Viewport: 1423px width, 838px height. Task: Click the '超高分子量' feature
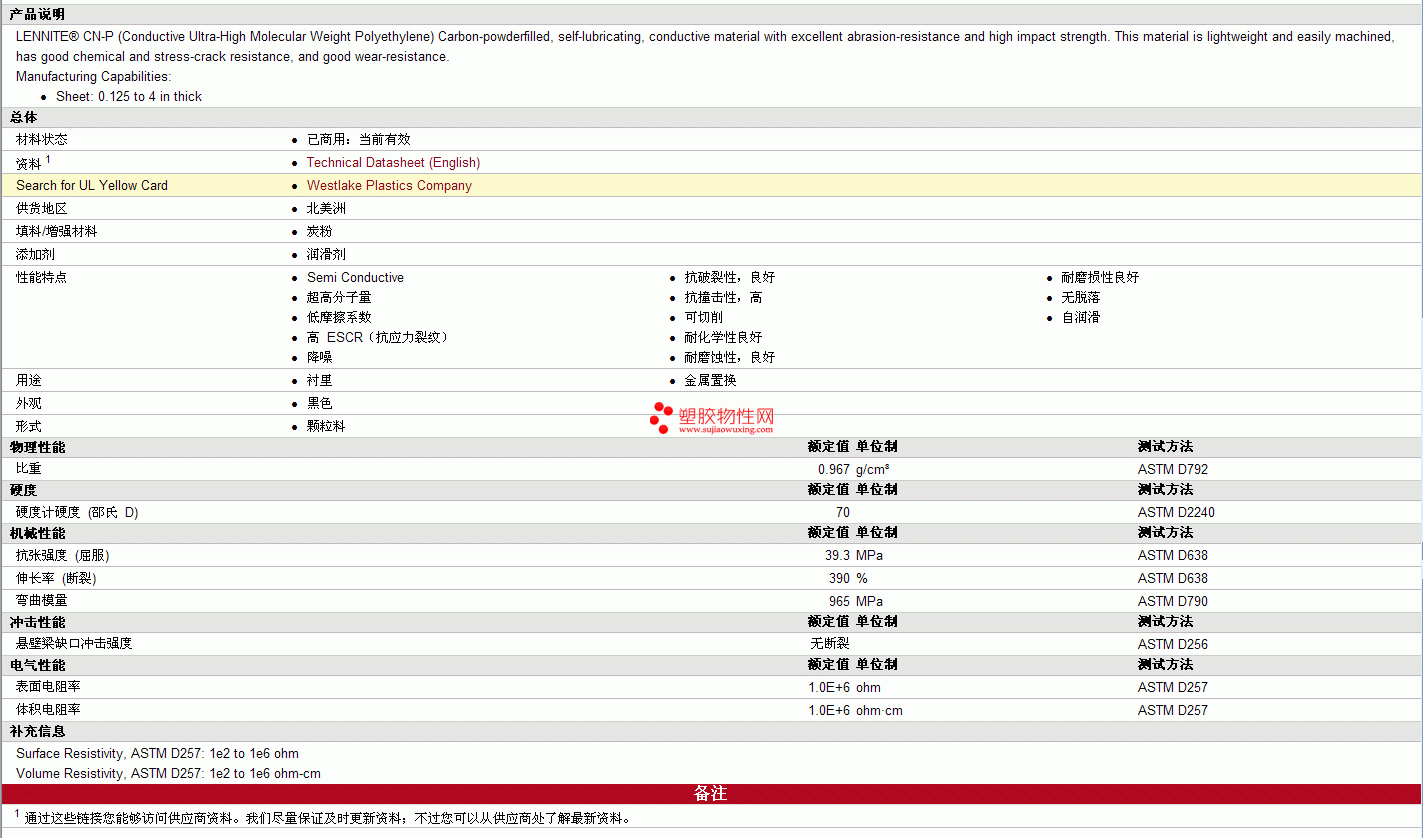[x=339, y=297]
